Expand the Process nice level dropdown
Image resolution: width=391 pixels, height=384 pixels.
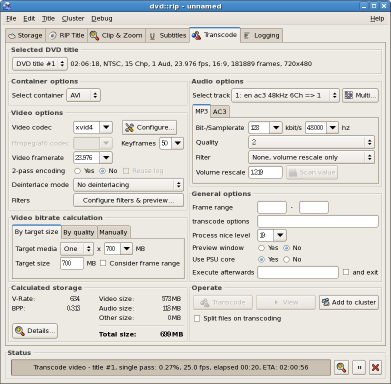(280, 235)
